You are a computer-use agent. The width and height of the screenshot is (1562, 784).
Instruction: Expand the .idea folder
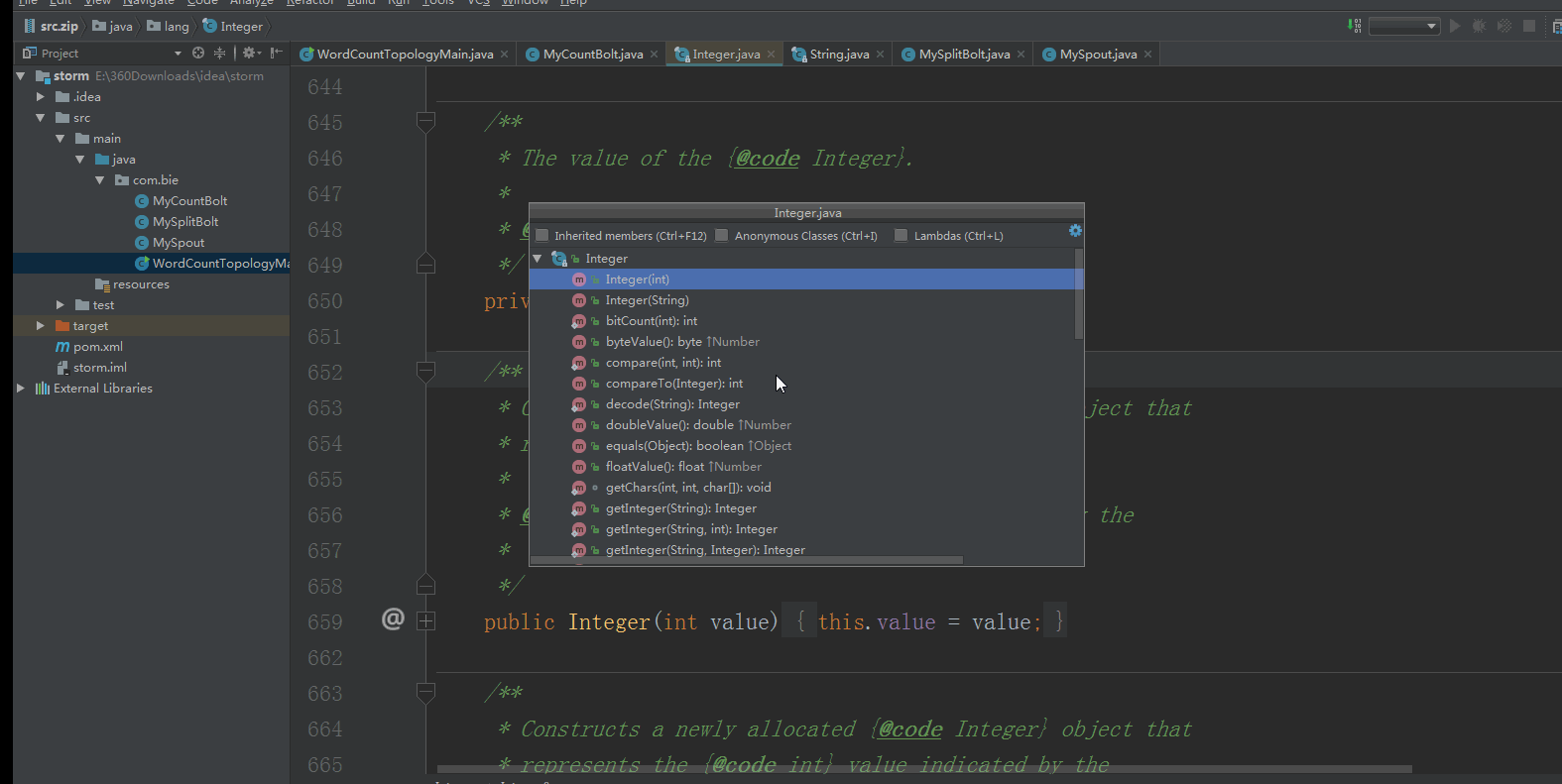(41, 97)
